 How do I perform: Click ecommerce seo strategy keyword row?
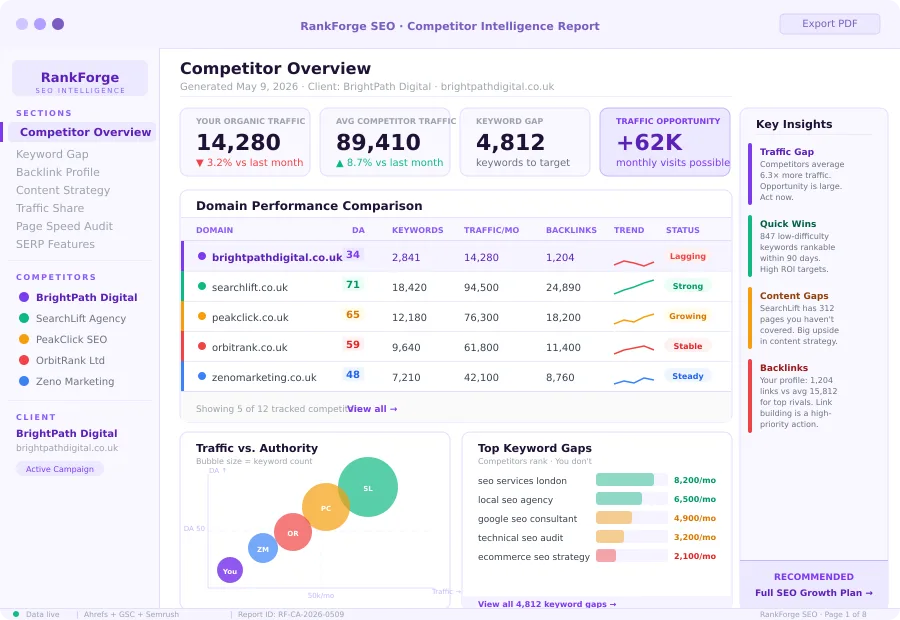pos(597,556)
